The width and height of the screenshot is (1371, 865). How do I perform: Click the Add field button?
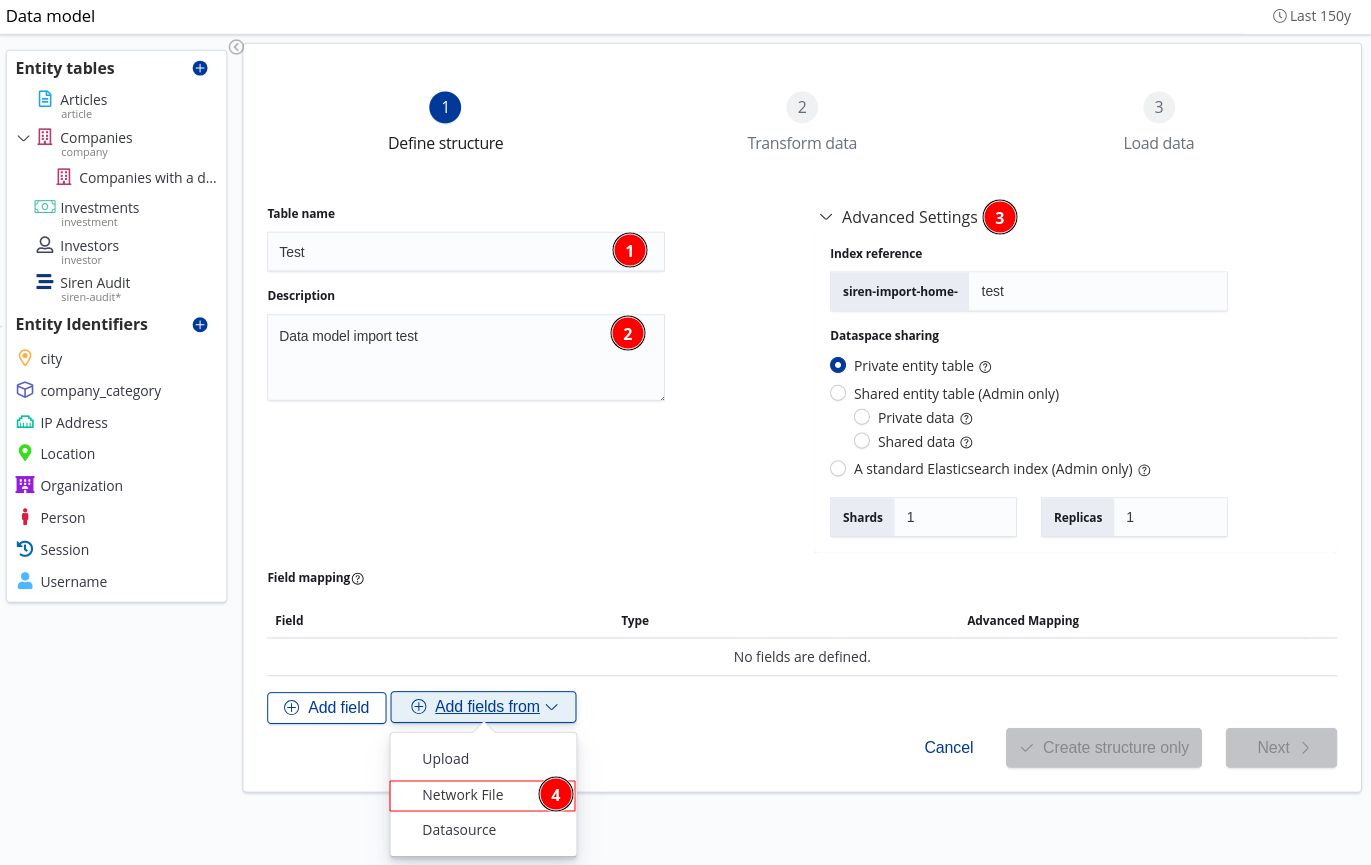tap(326, 707)
